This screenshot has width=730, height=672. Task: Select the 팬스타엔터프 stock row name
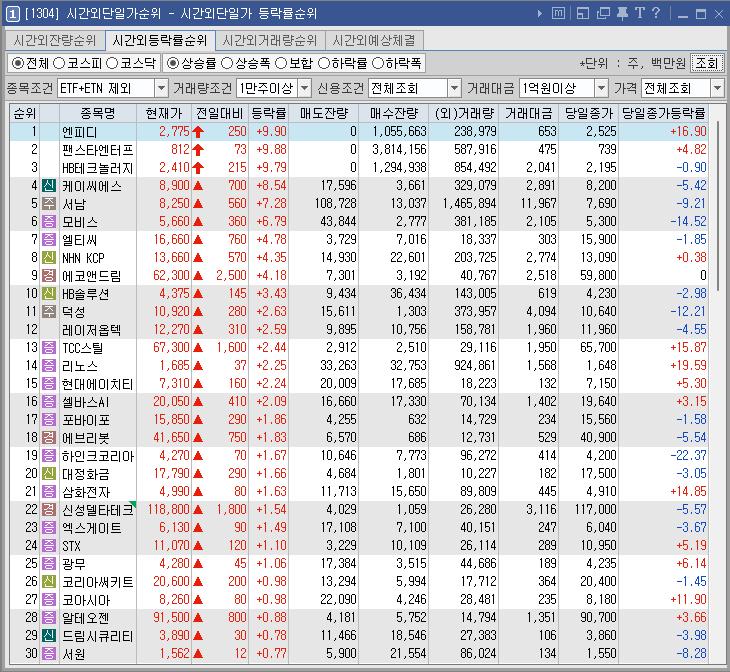(x=98, y=150)
